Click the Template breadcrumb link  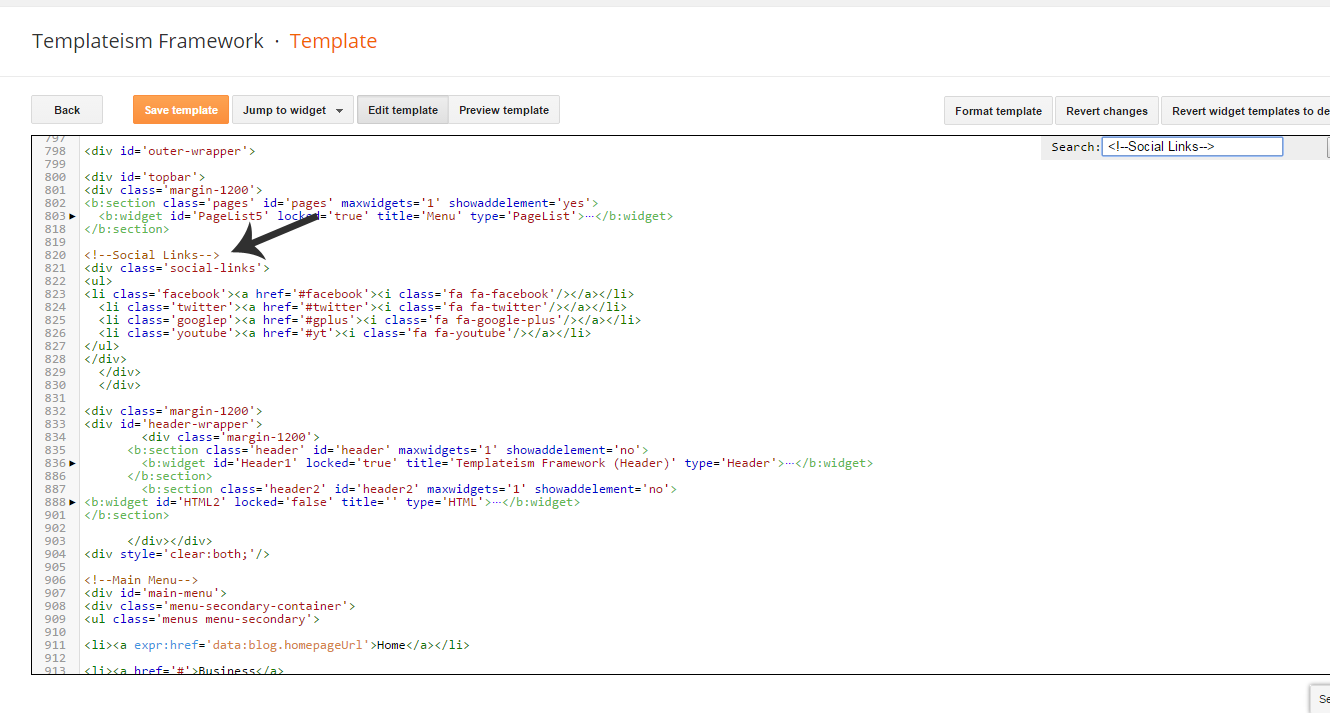tap(333, 41)
